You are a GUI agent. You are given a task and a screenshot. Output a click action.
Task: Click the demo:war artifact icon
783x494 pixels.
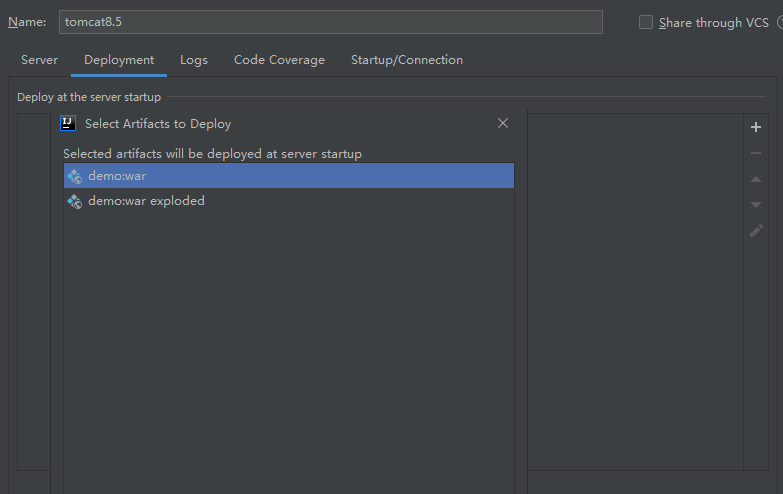coord(74,176)
